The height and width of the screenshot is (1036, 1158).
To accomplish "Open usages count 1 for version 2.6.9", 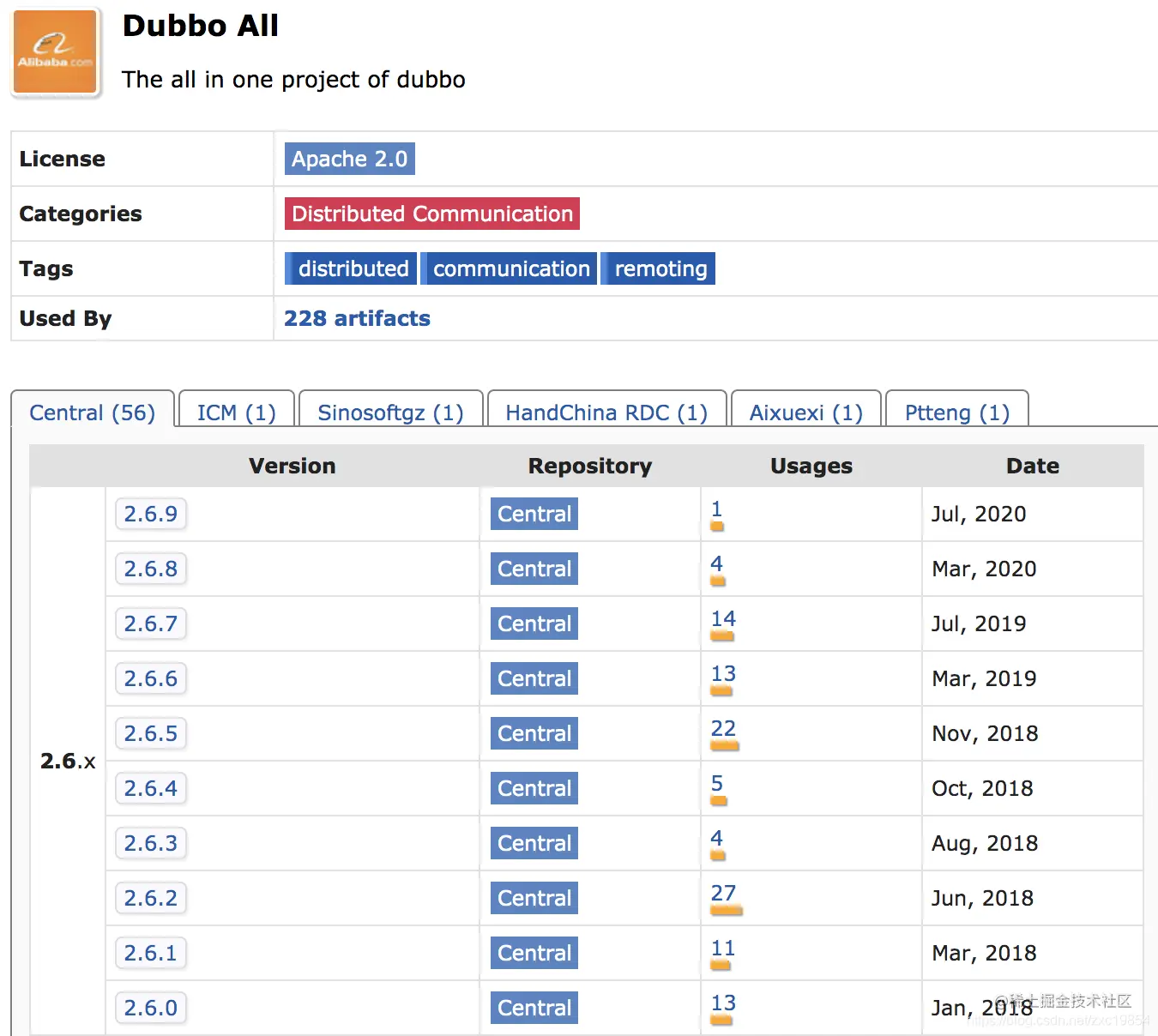I will click(x=717, y=509).
